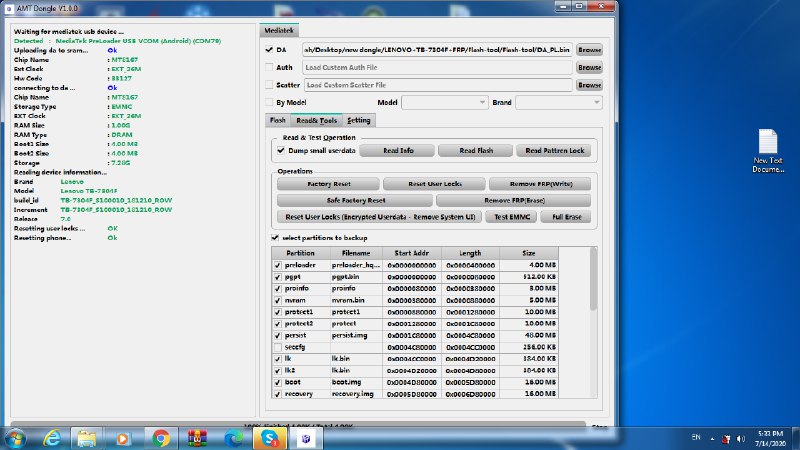Select the nvram.bin filename cell
This screenshot has height=450, width=800.
tap(356, 301)
